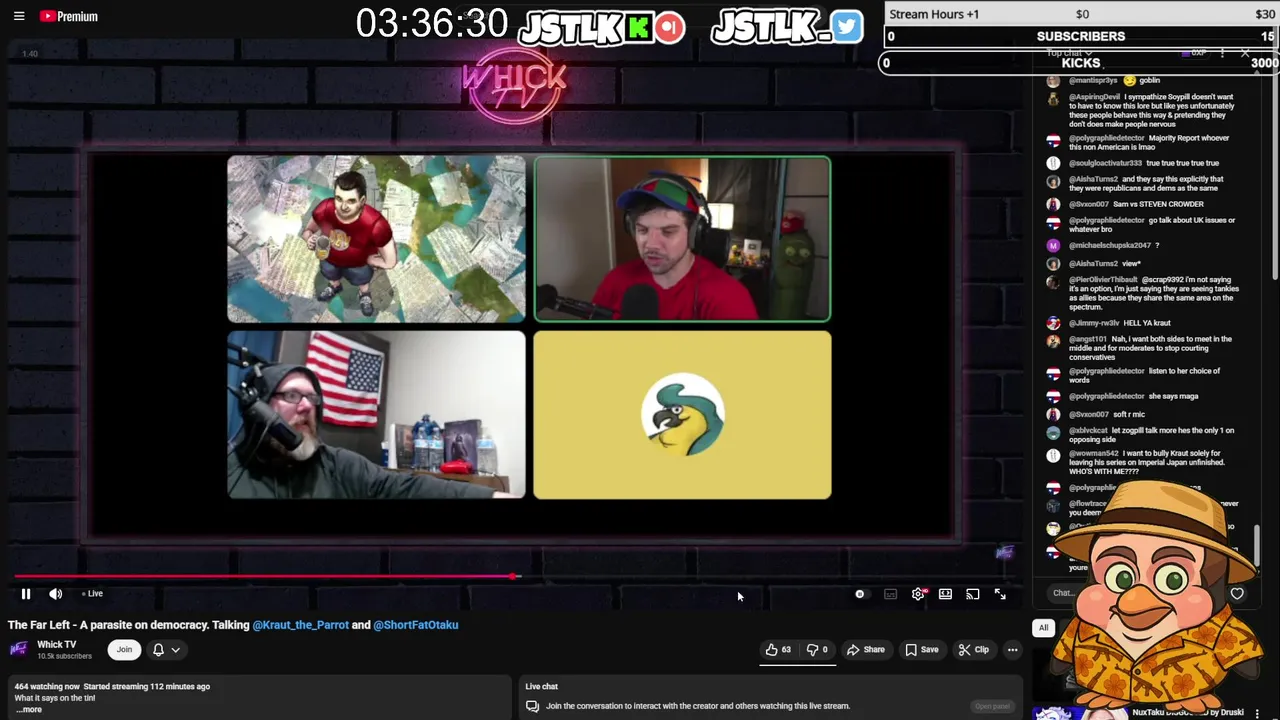Click @soulgloactivatur333 chat message
Viewport: 1280px width, 720px height.
tap(1145, 163)
